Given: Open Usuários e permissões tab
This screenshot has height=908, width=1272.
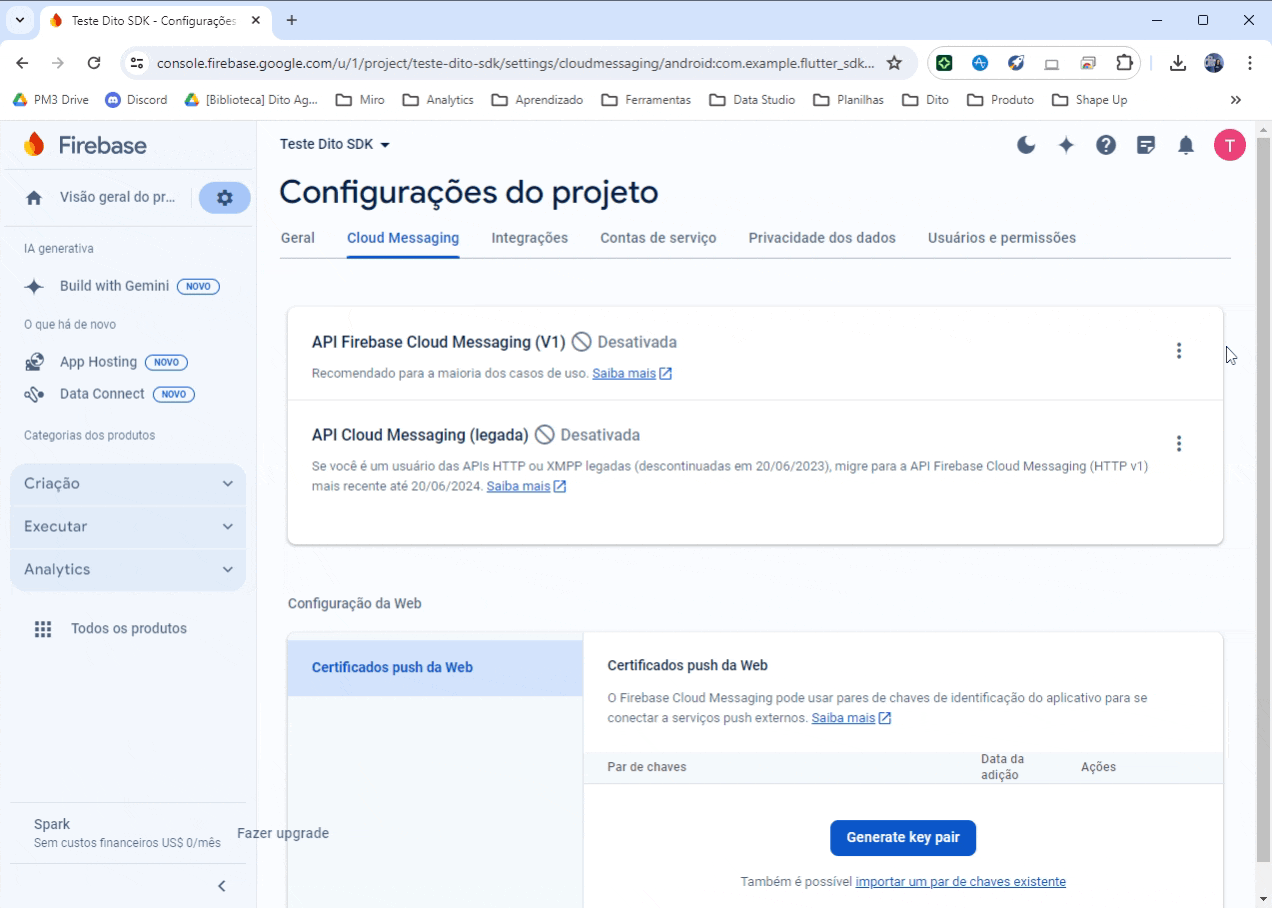Looking at the screenshot, I should [1002, 238].
